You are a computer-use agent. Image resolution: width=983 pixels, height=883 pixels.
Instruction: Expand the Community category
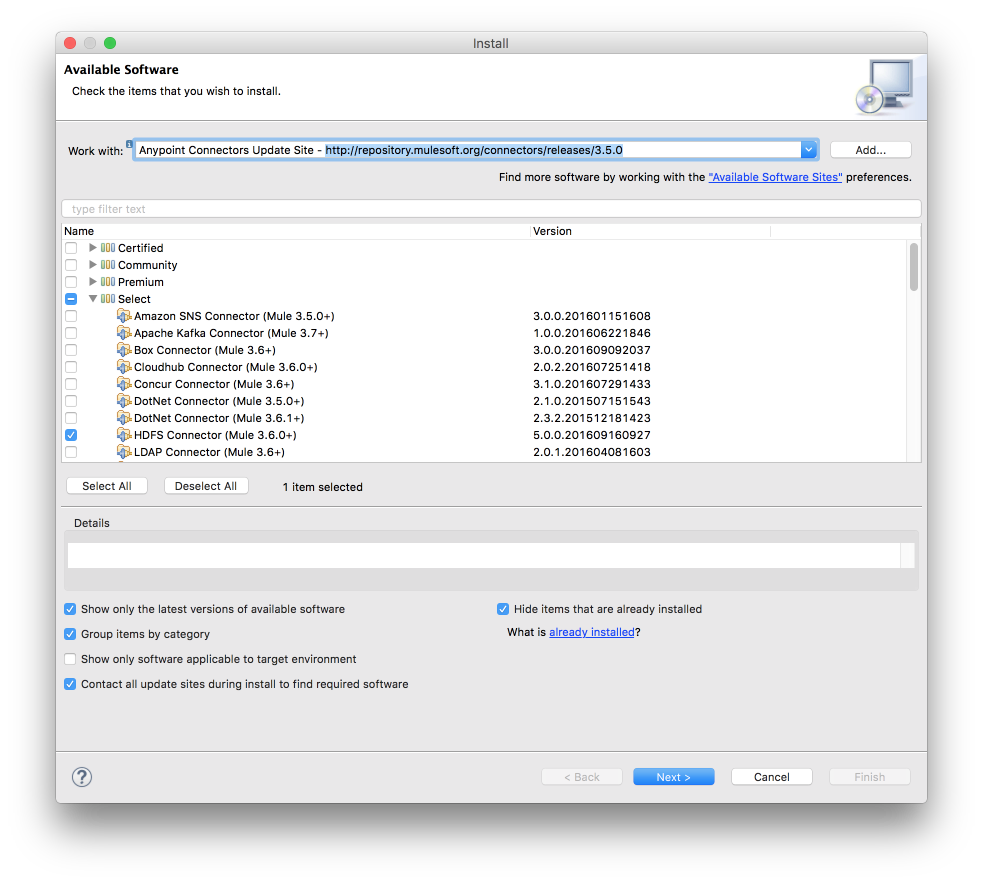(x=93, y=265)
